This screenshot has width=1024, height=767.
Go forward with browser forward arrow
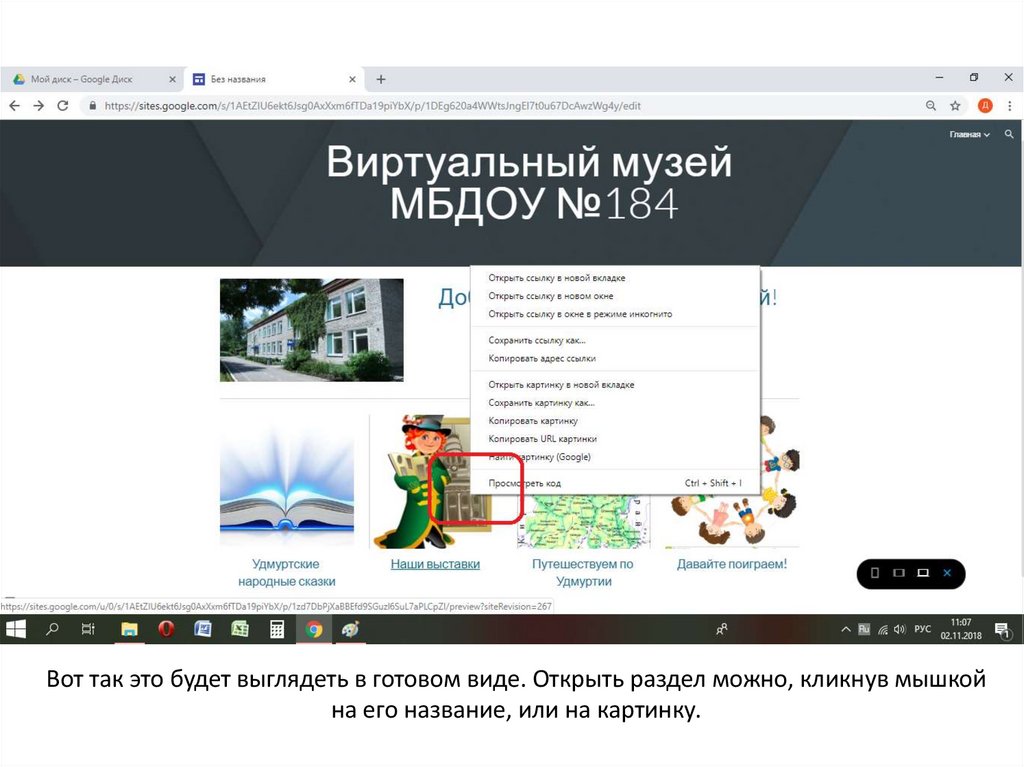(39, 106)
